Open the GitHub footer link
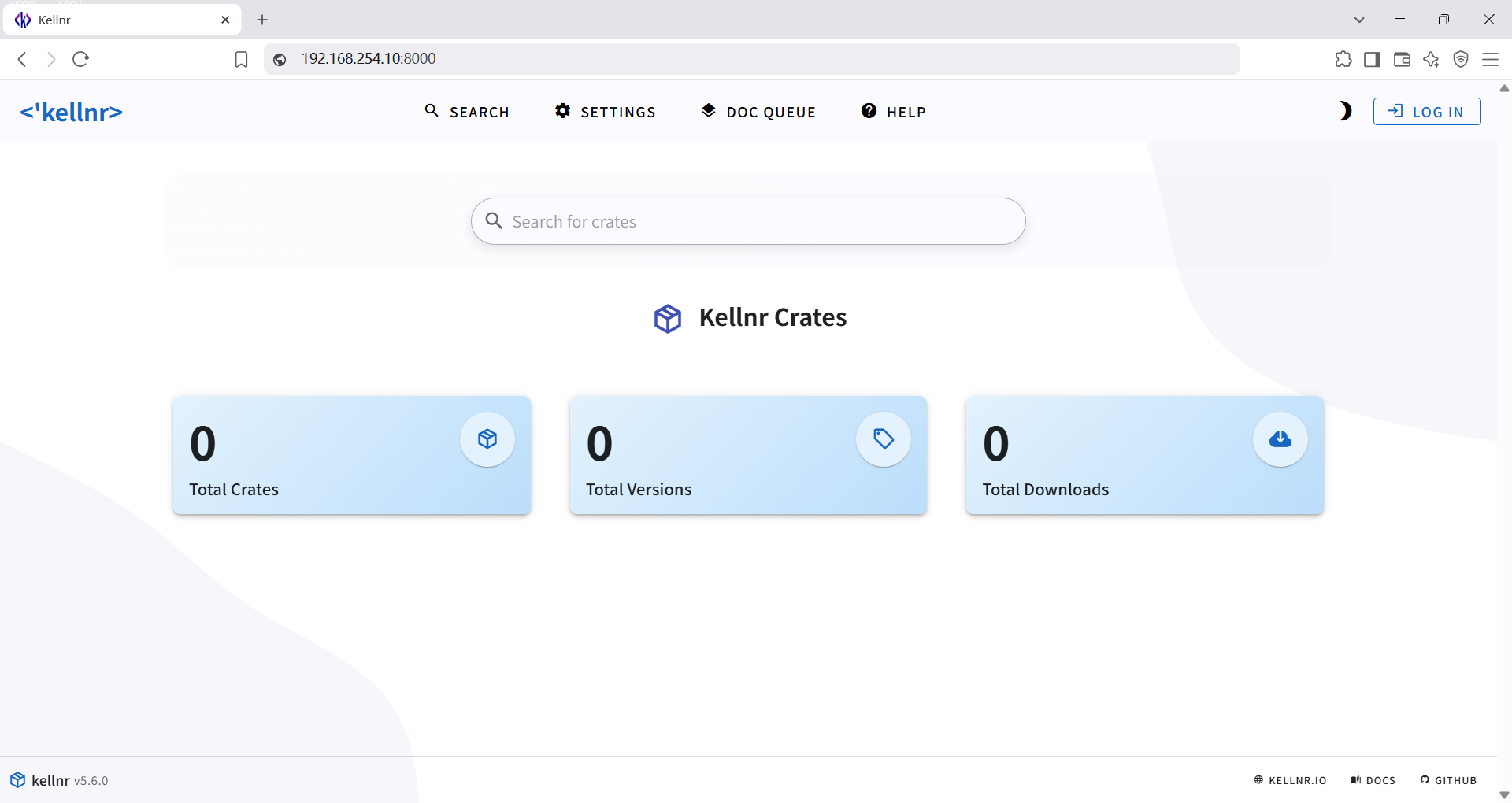The height and width of the screenshot is (803, 1512). (1448, 780)
